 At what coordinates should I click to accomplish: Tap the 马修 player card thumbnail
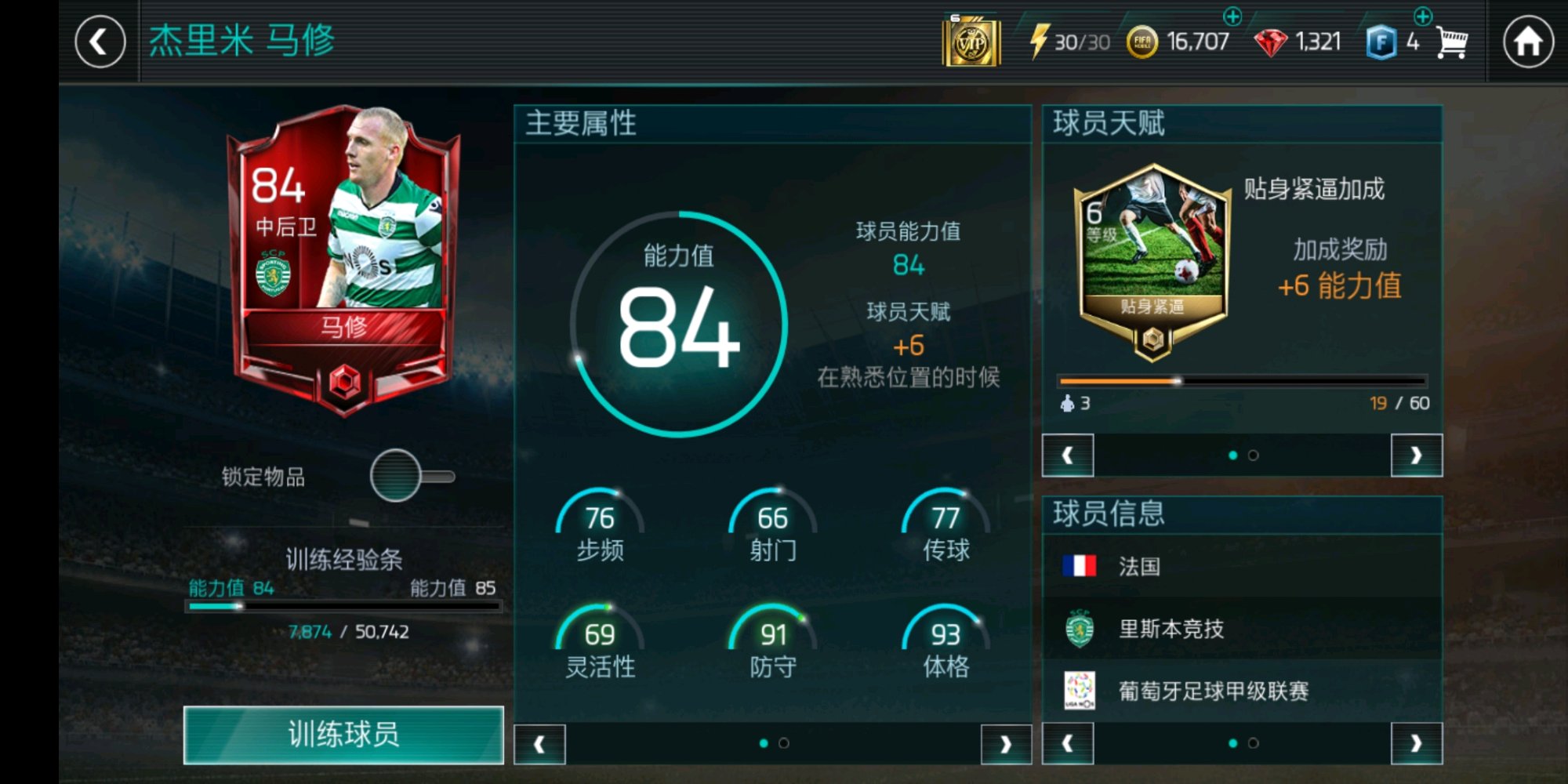click(x=343, y=260)
